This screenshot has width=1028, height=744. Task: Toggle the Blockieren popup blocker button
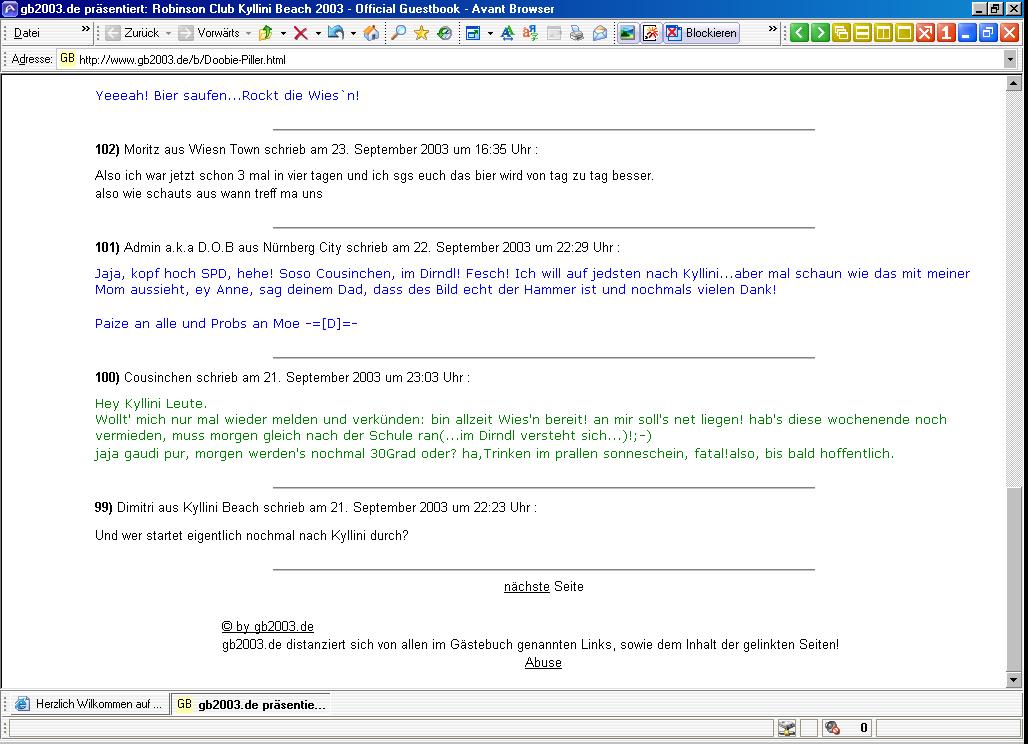pos(702,33)
